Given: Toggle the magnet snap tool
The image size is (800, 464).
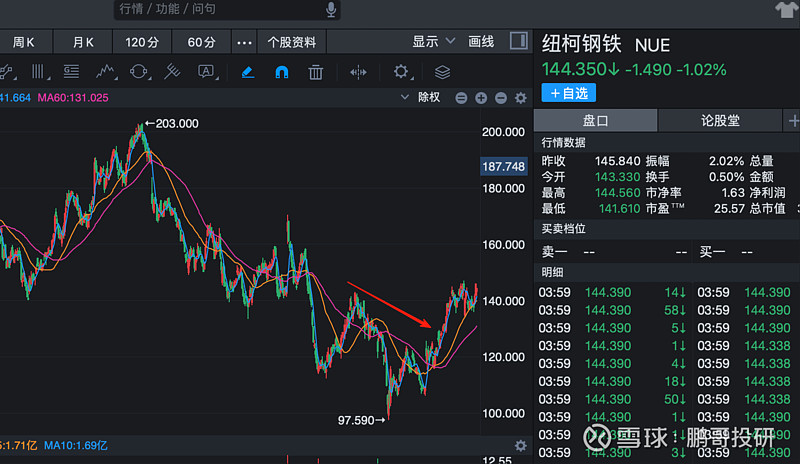Looking at the screenshot, I should [x=282, y=72].
